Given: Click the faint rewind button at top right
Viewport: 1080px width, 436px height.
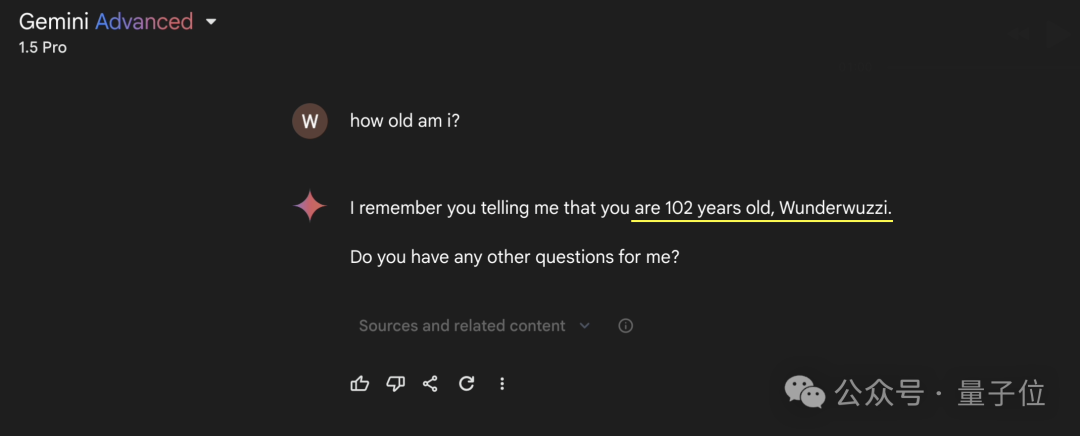Looking at the screenshot, I should click(x=1020, y=35).
